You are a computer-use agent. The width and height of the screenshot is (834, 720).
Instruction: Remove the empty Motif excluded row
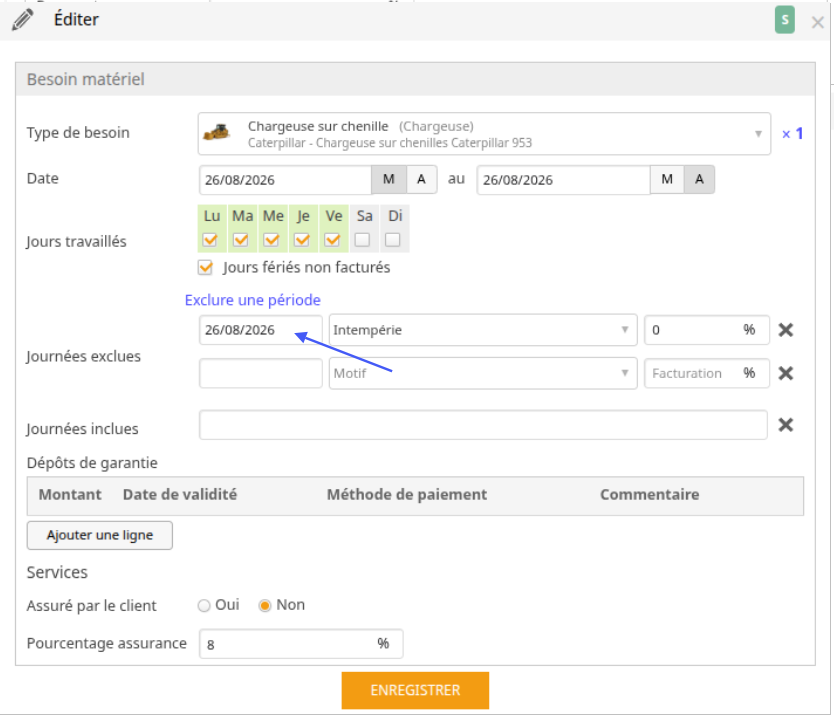(x=786, y=373)
